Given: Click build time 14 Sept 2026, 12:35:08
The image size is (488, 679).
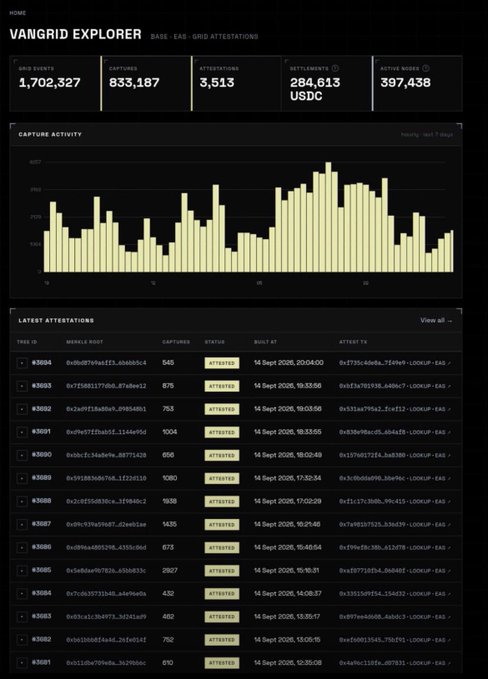Looking at the screenshot, I should pyautogui.click(x=288, y=663).
